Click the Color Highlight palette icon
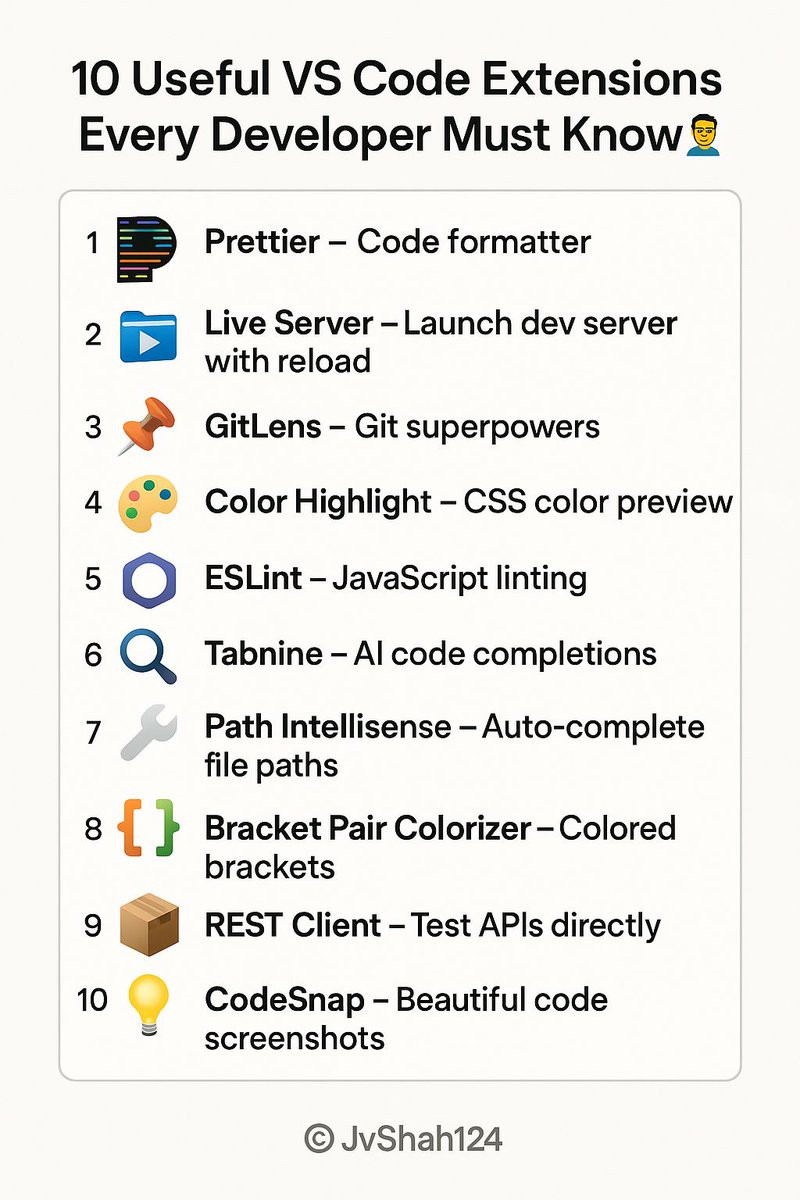The width and height of the screenshot is (800, 1200). pyautogui.click(x=148, y=503)
